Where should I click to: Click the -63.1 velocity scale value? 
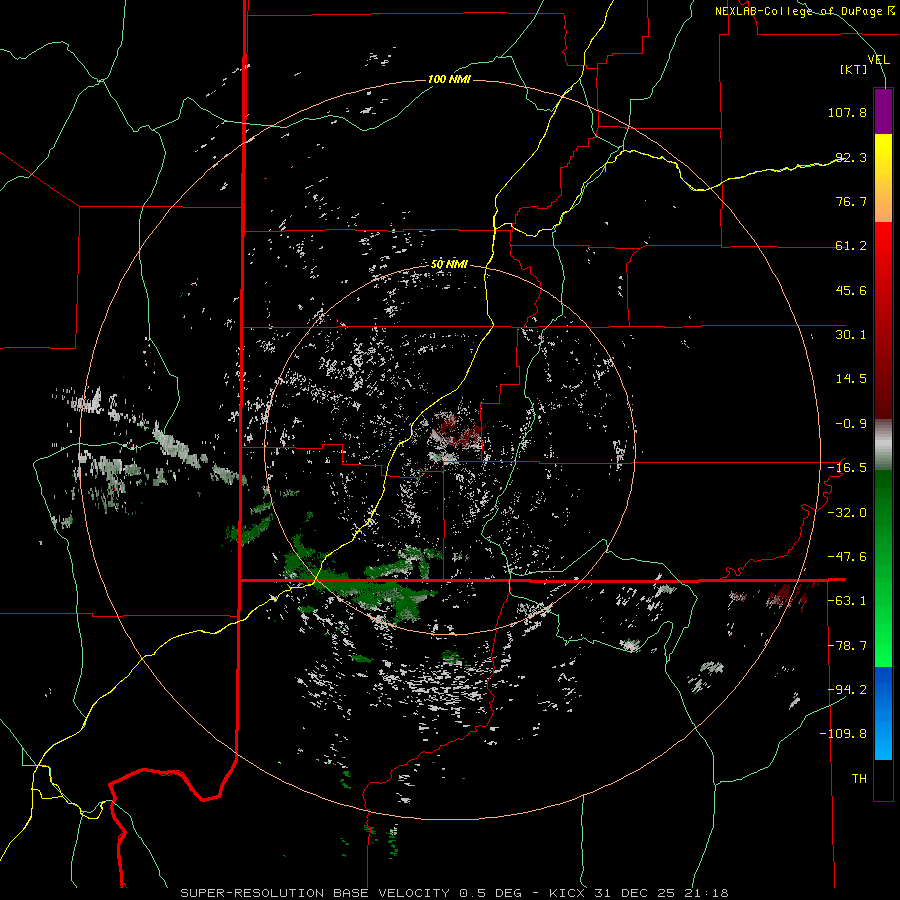point(847,601)
